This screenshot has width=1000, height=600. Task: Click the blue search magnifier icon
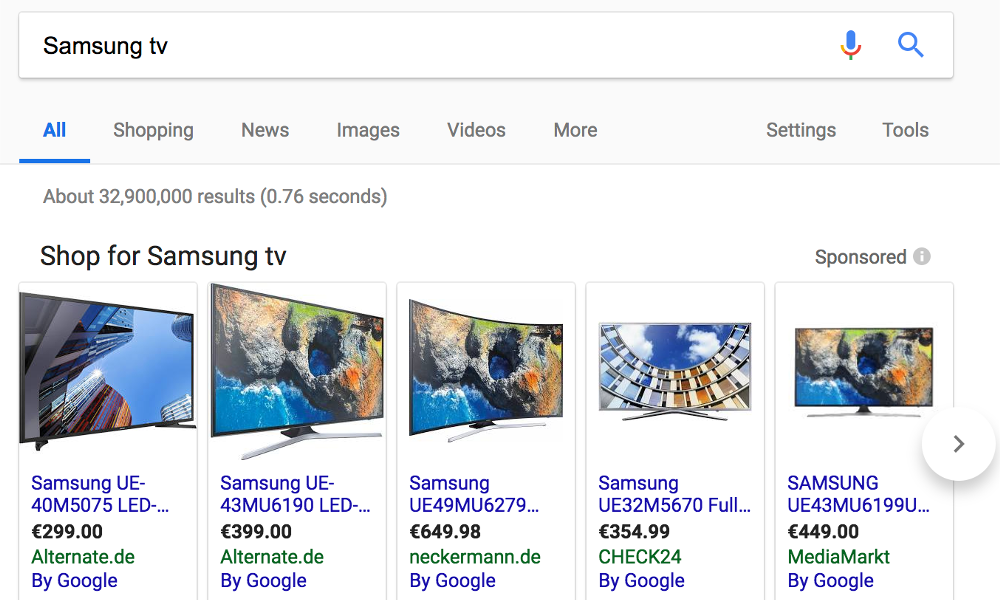(x=910, y=45)
